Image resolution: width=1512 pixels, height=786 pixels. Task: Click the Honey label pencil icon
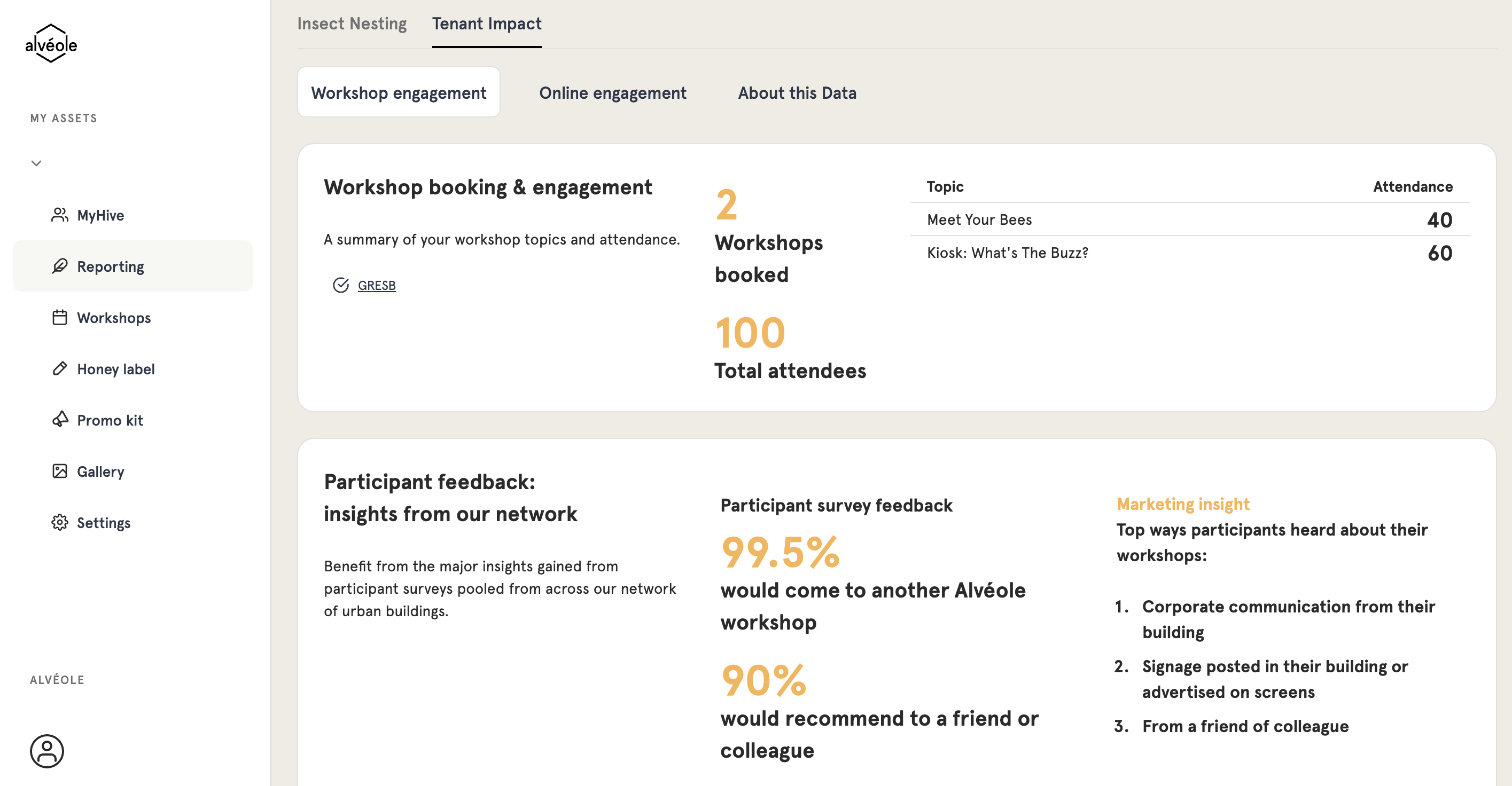pos(59,368)
